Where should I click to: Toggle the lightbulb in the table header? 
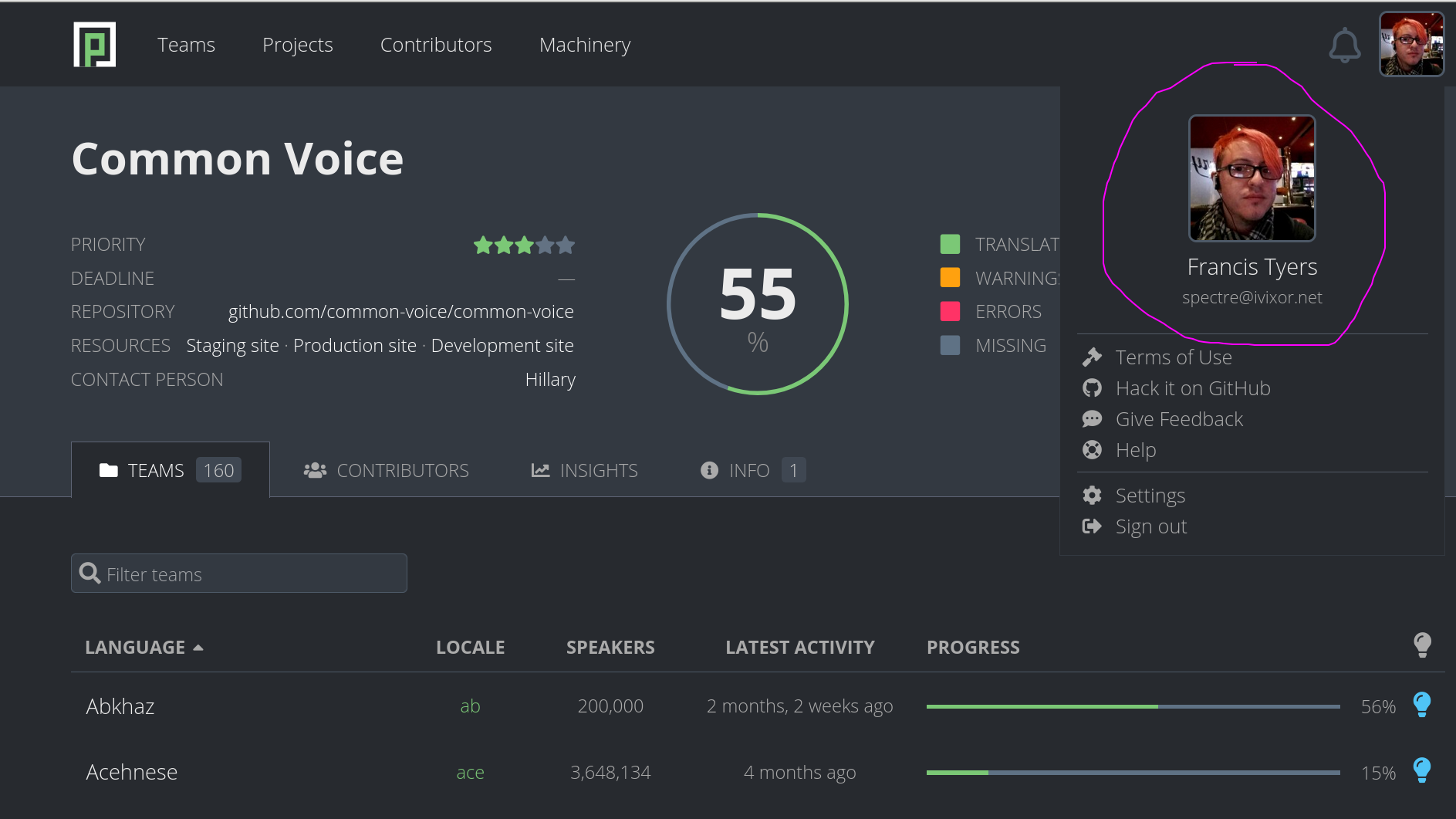(x=1423, y=645)
